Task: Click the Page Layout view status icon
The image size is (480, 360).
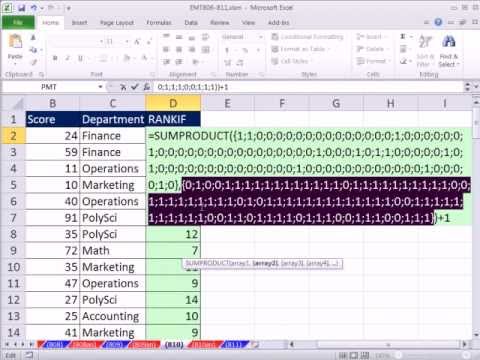Action: pyautogui.click(x=353, y=355)
